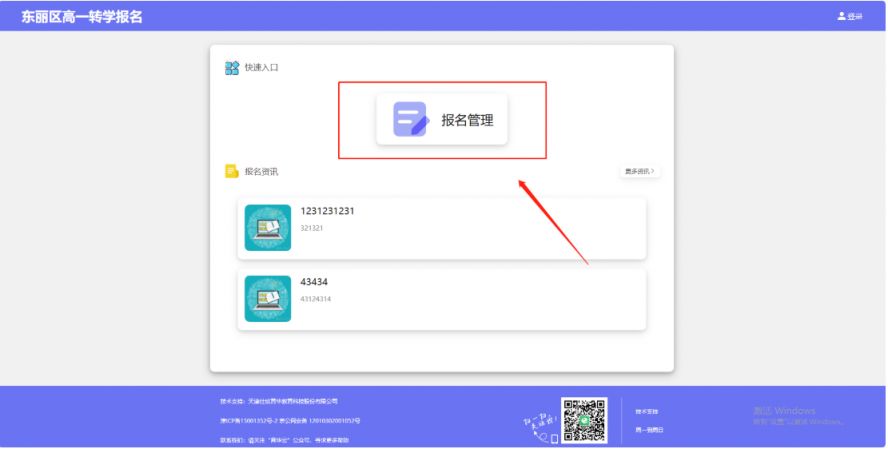
Task: Click the 快速入口 section icon
Action: pyautogui.click(x=232, y=68)
